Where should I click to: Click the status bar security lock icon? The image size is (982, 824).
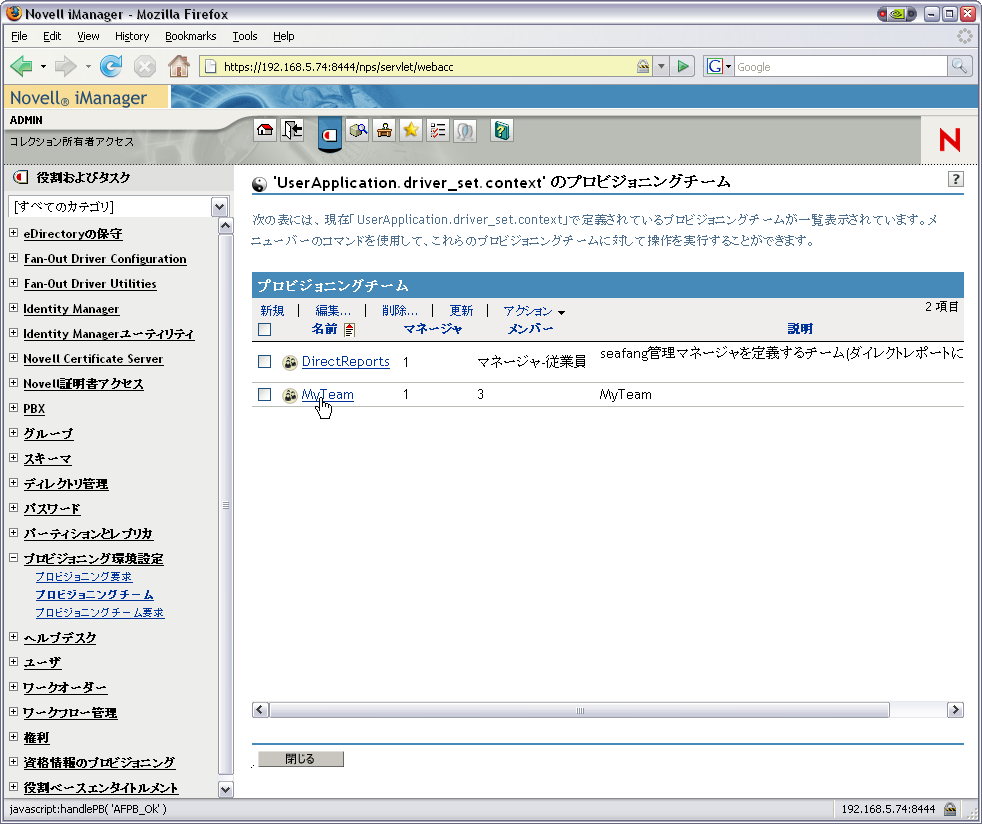pyautogui.click(x=950, y=809)
